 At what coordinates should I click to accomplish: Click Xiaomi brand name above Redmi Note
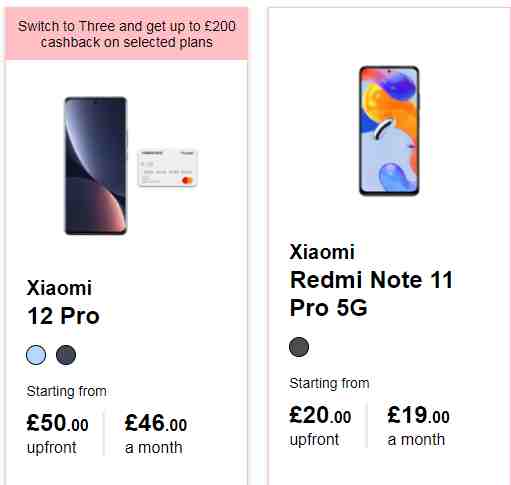(x=322, y=252)
